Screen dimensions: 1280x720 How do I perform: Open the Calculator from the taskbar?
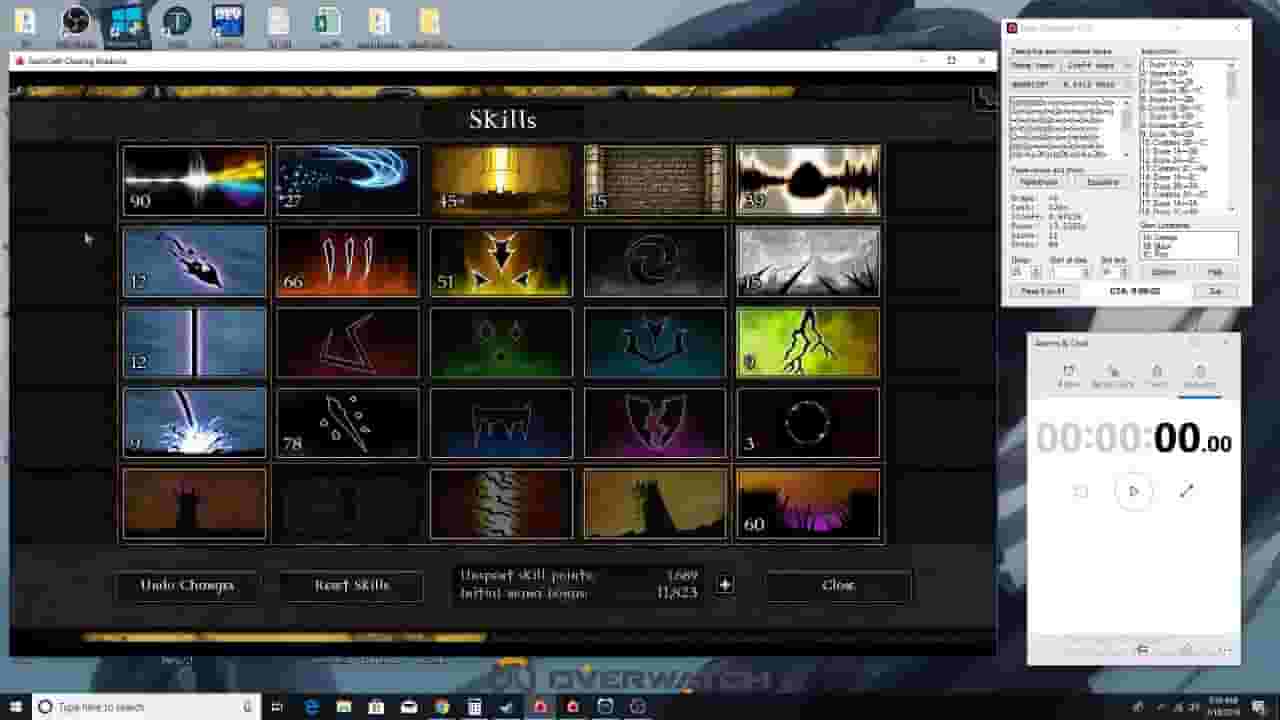[474, 707]
